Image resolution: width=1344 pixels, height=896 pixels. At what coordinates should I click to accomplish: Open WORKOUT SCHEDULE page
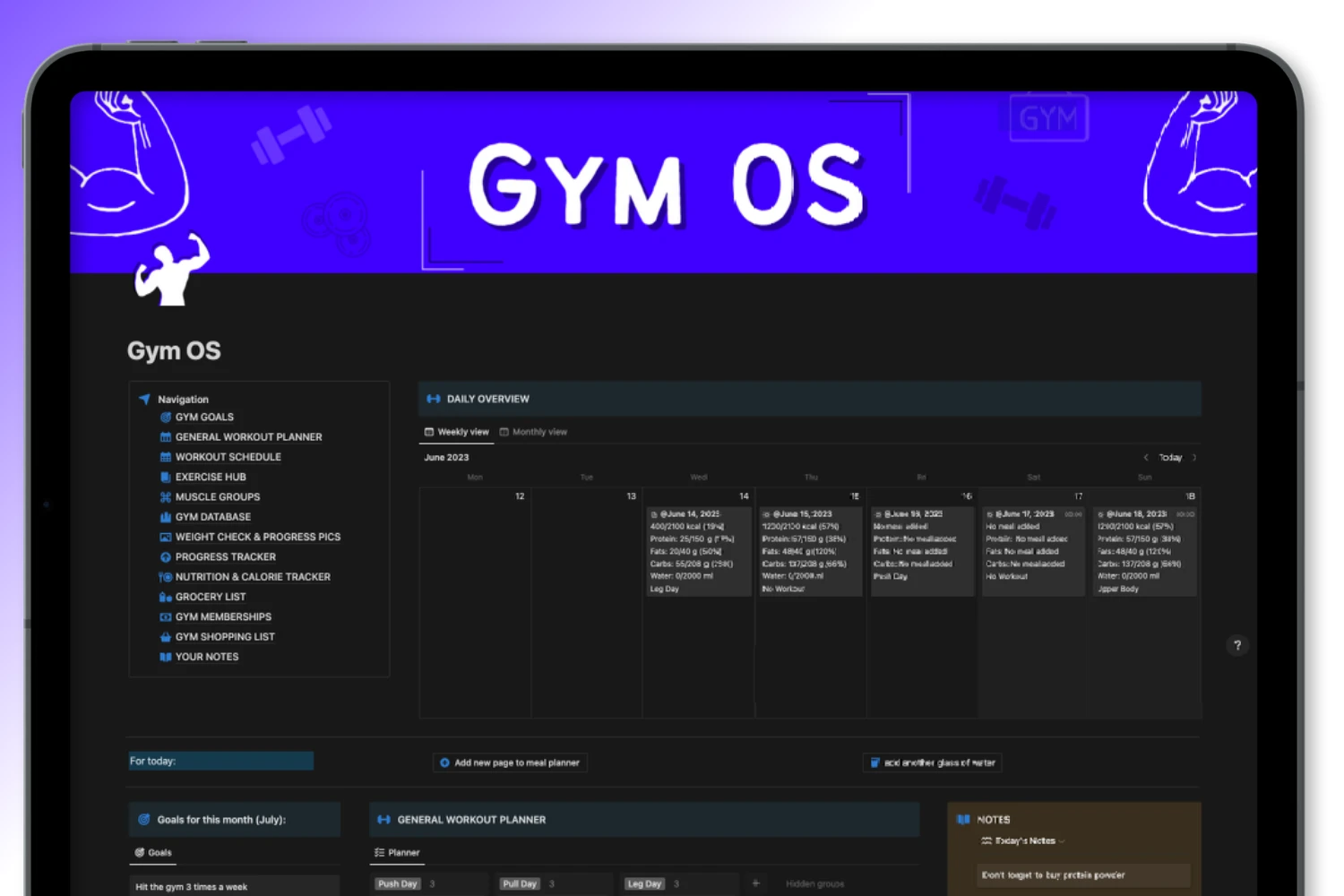(228, 457)
